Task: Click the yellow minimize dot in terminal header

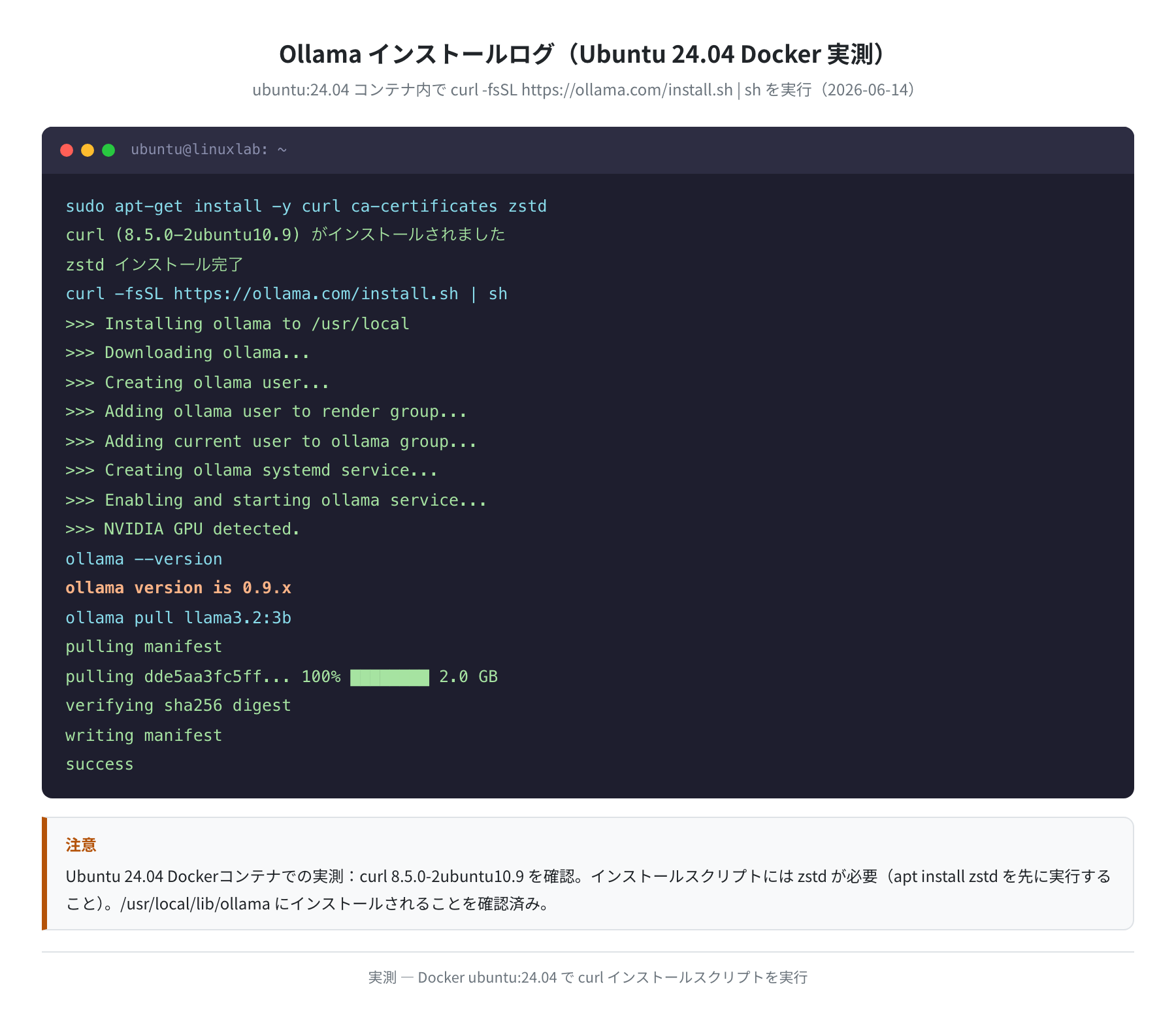Action: coord(88,150)
